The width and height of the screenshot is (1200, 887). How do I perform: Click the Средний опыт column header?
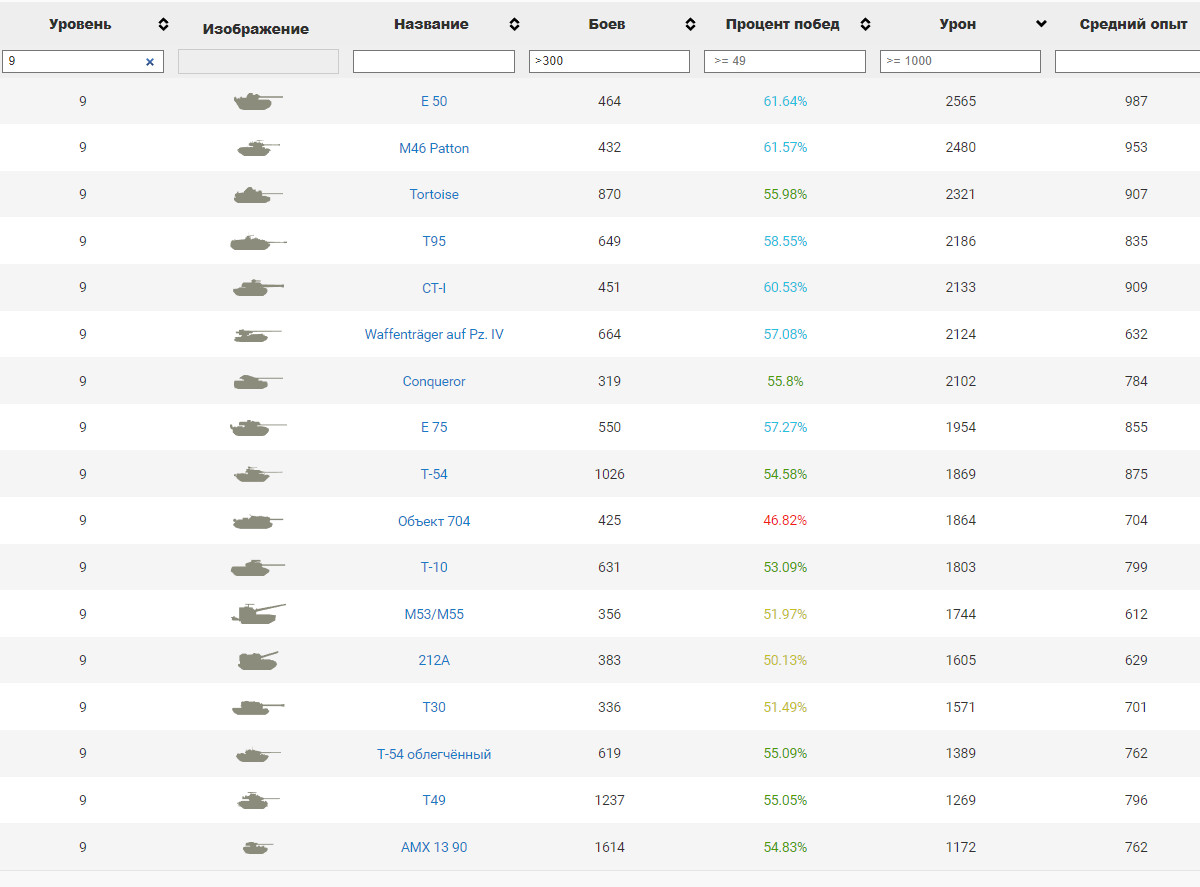click(1134, 24)
